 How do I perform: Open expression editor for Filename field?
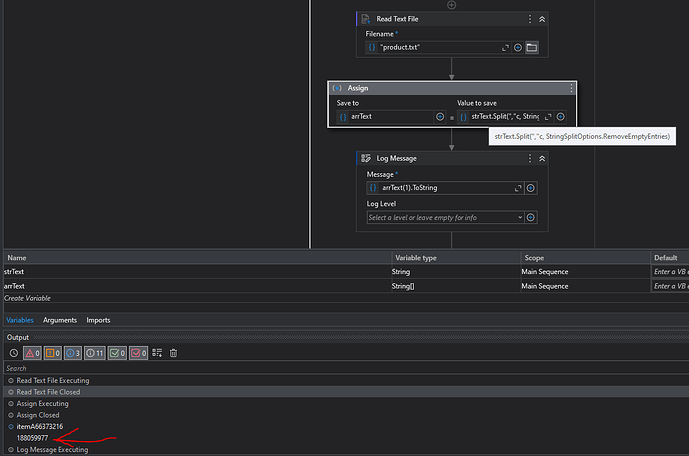[505, 47]
